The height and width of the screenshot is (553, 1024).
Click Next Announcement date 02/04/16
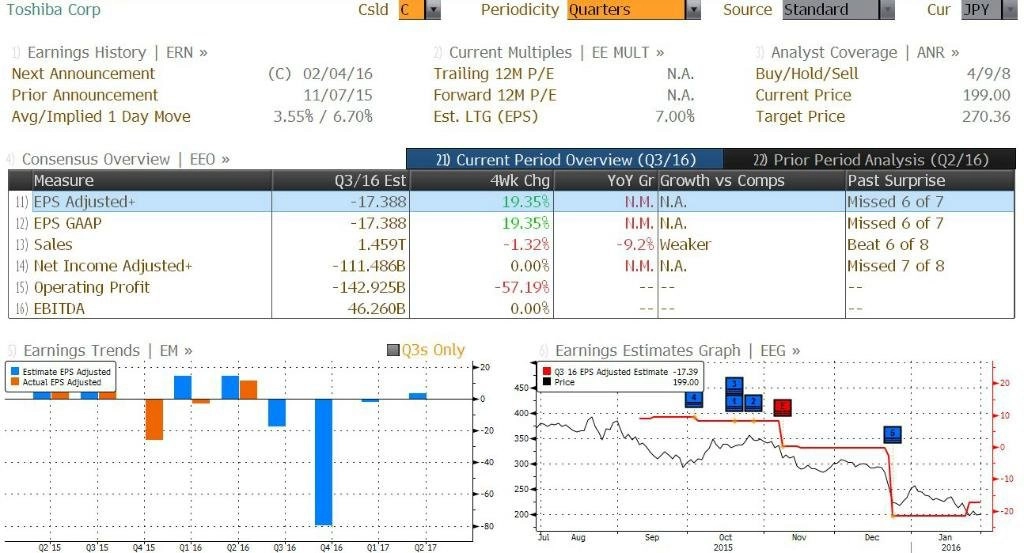pyautogui.click(x=338, y=74)
